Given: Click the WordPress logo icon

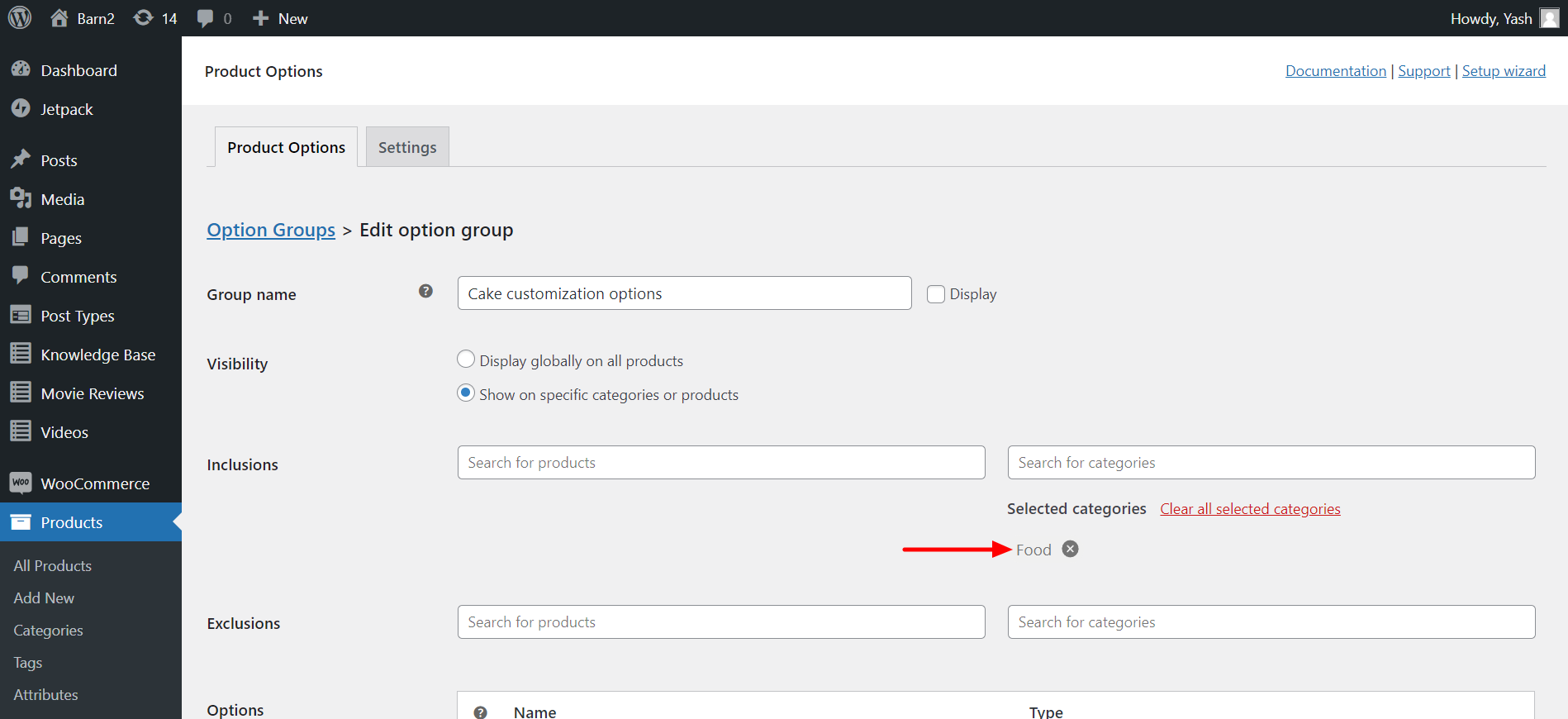Looking at the screenshot, I should pyautogui.click(x=20, y=17).
